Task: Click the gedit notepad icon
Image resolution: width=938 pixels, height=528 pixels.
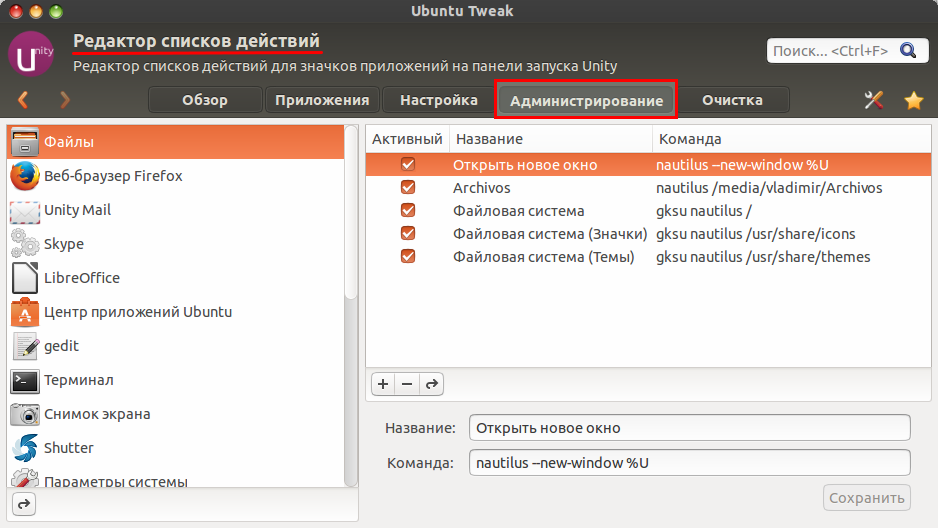Action: point(25,346)
